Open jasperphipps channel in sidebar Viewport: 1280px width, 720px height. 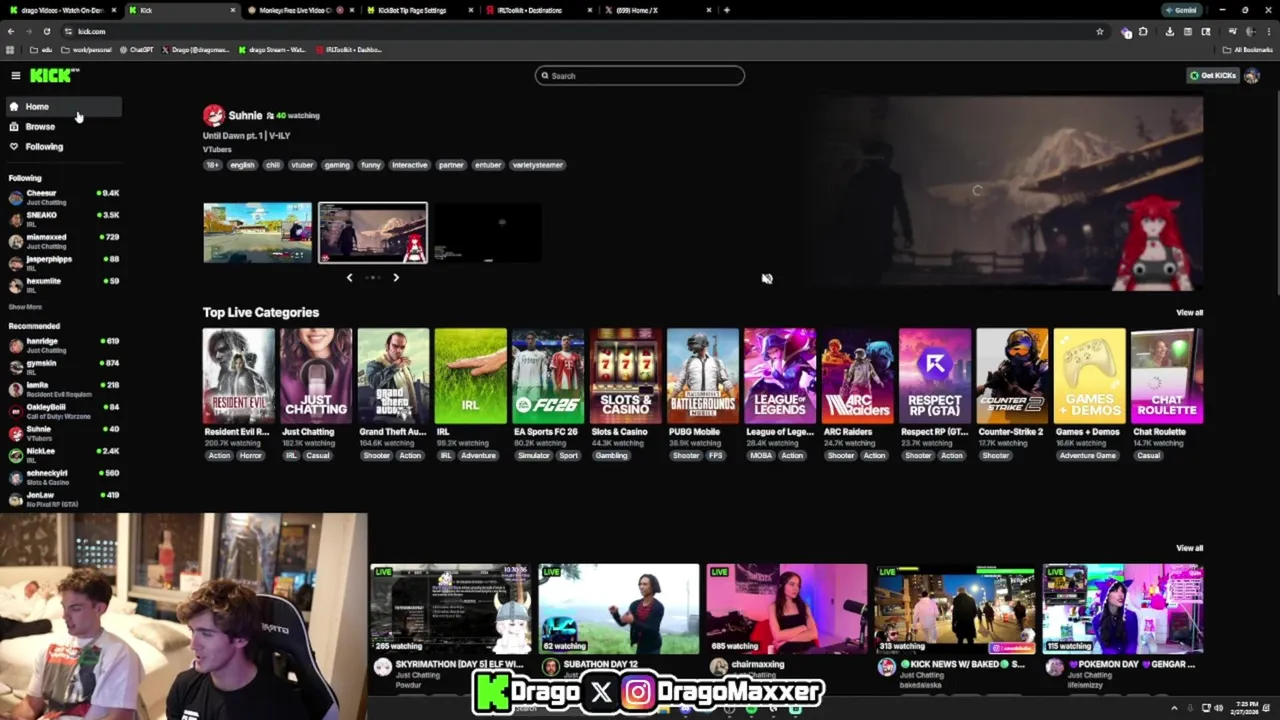[x=63, y=263]
